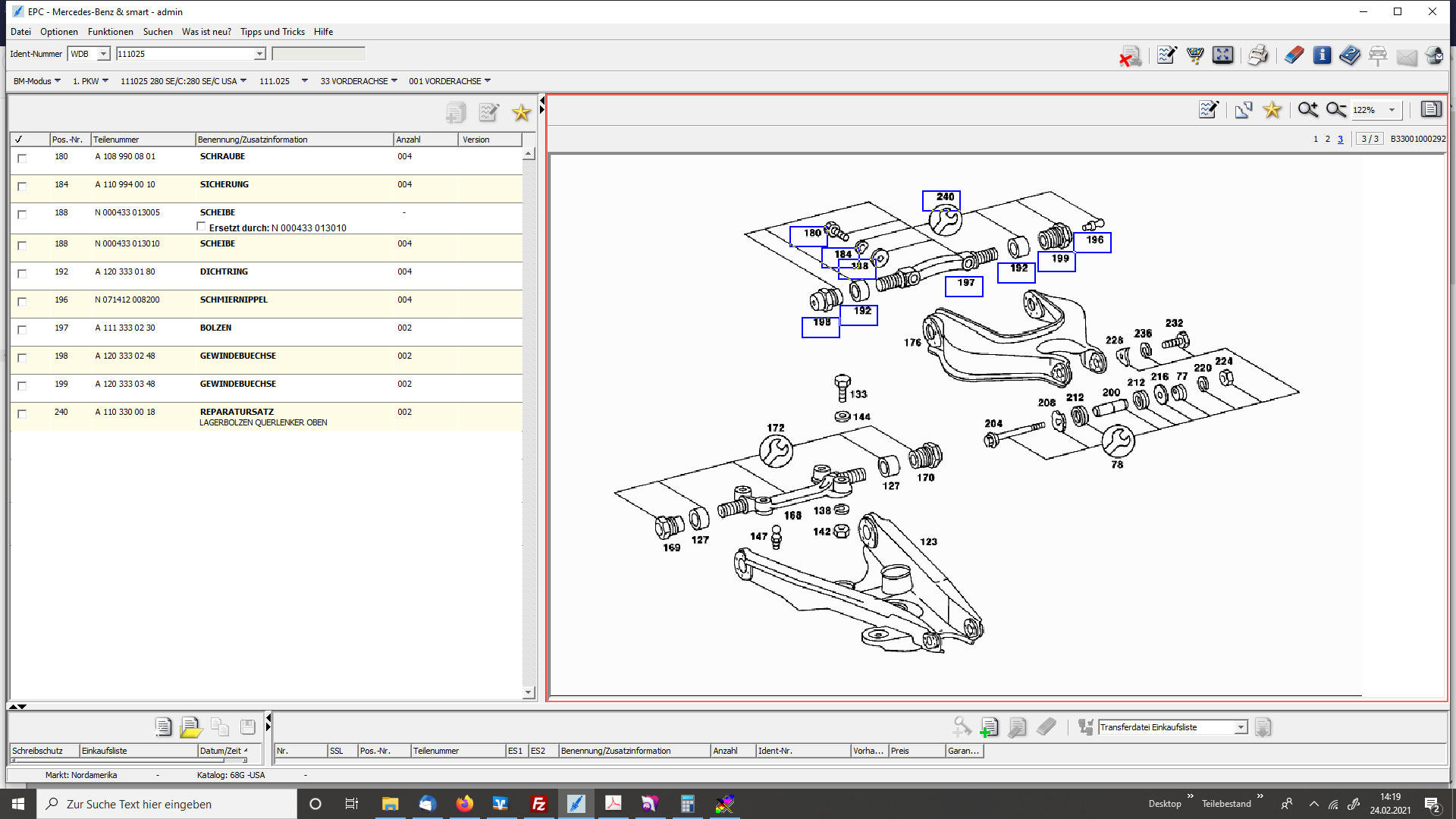Open the Suchen menu

pyautogui.click(x=158, y=32)
